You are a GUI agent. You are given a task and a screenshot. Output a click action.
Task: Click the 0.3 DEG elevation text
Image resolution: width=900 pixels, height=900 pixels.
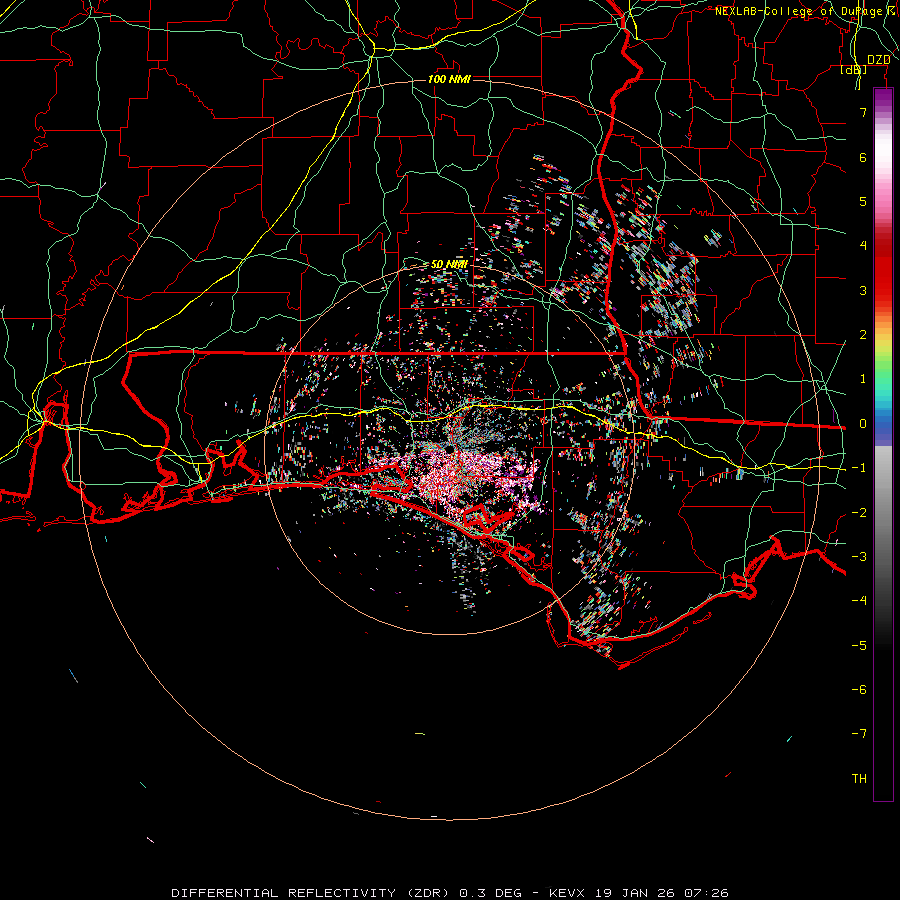click(x=491, y=893)
